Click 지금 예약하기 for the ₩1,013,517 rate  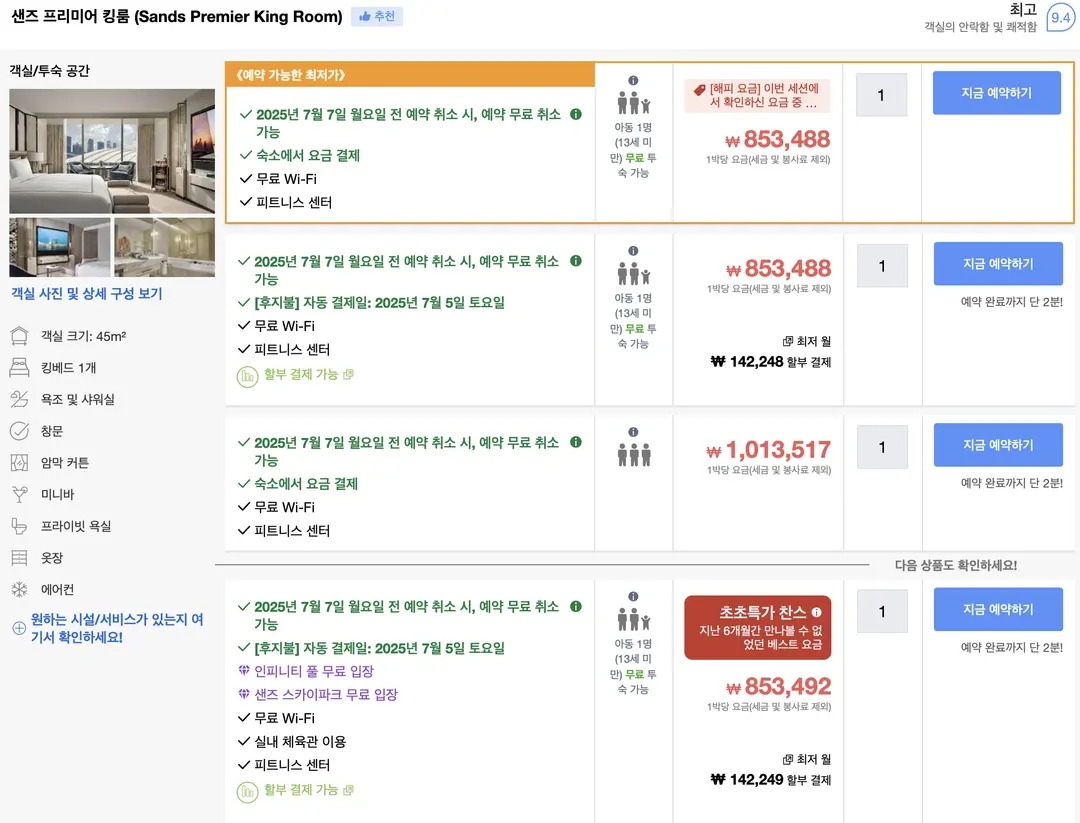998,445
